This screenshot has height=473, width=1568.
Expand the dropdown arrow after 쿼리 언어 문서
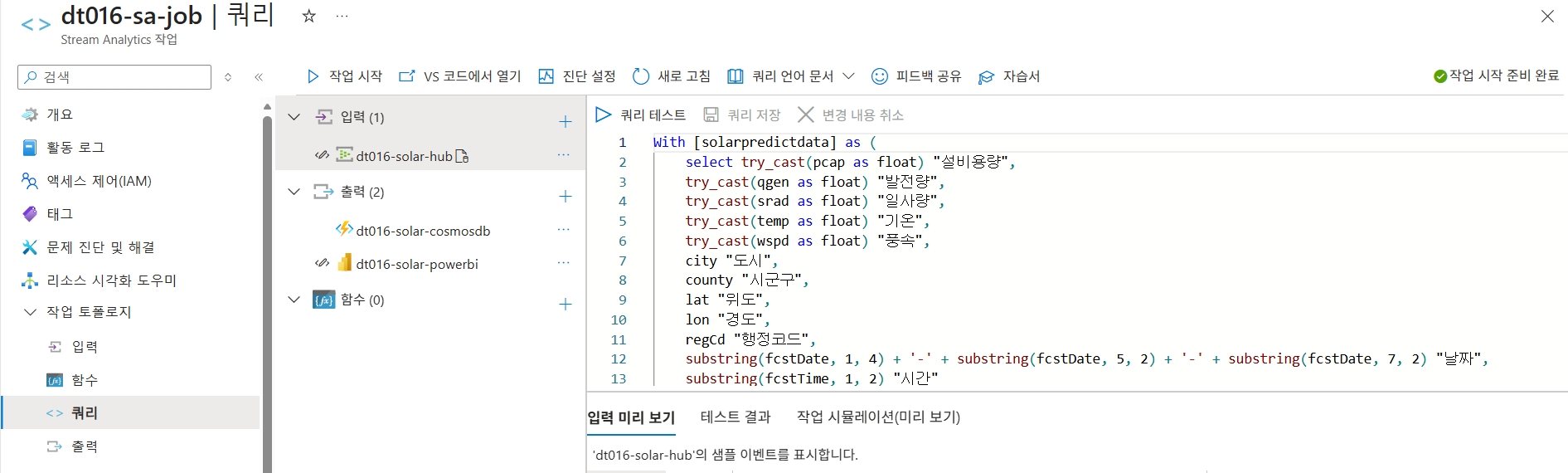[x=848, y=76]
